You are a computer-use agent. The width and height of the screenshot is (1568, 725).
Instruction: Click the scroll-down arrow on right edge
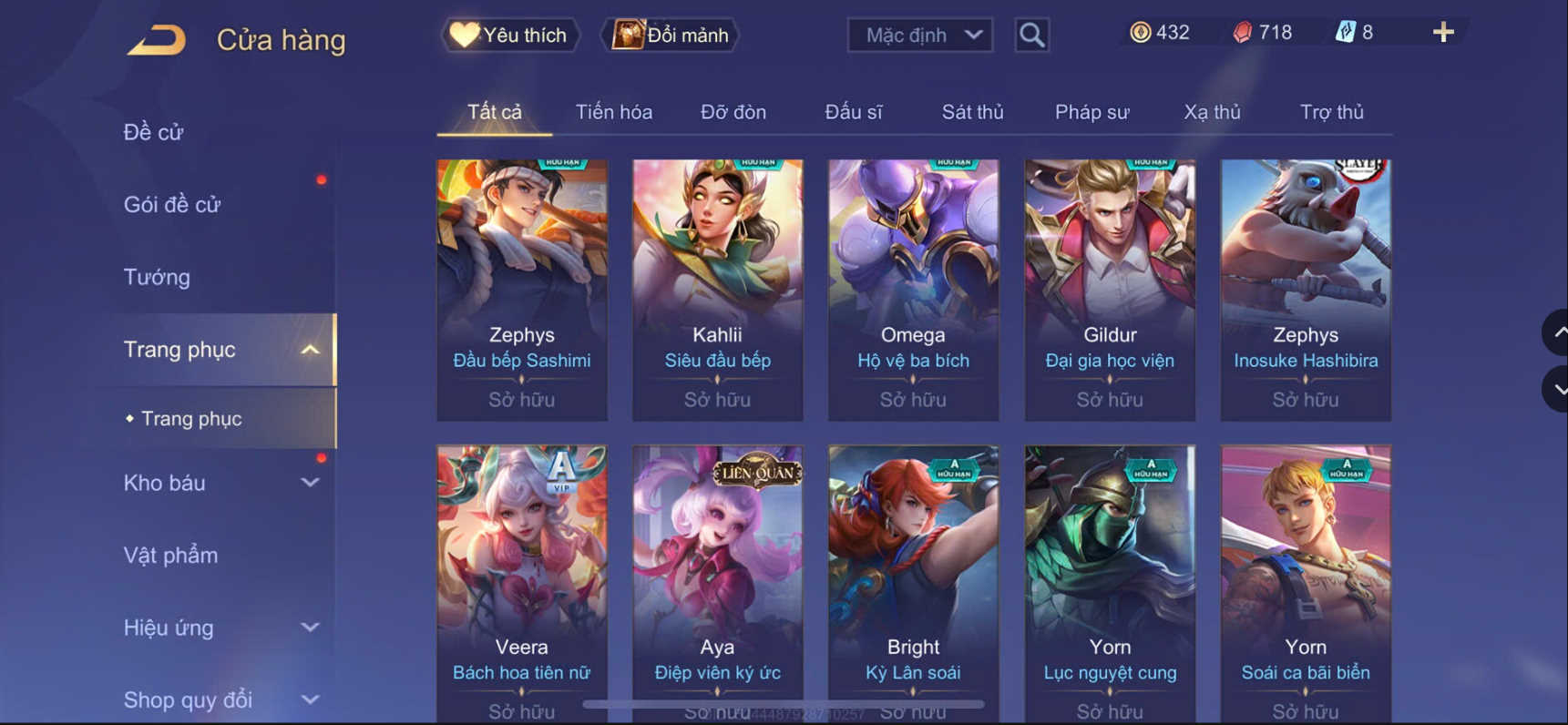1556,389
